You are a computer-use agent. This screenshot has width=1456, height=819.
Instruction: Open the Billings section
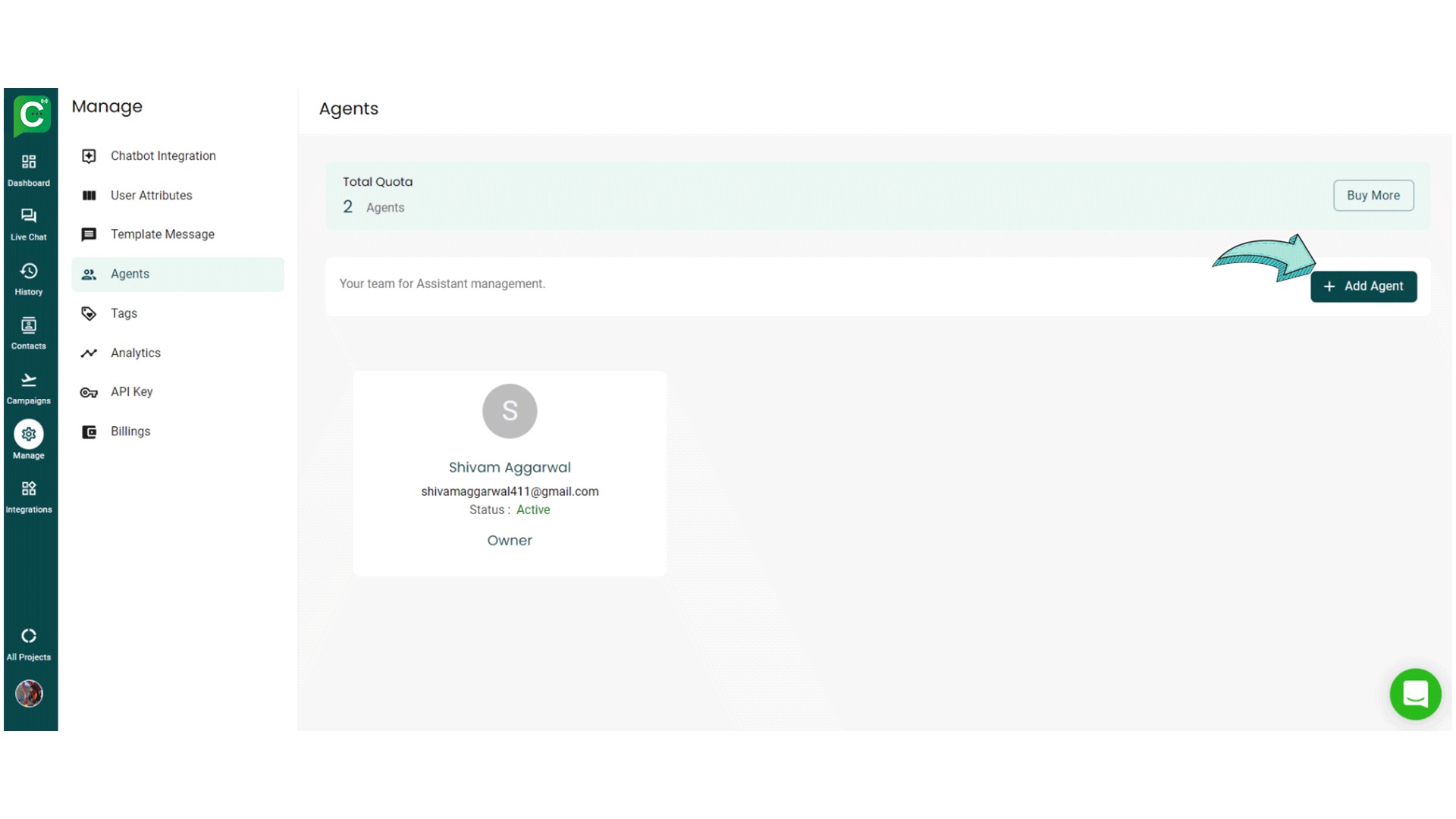[130, 431]
